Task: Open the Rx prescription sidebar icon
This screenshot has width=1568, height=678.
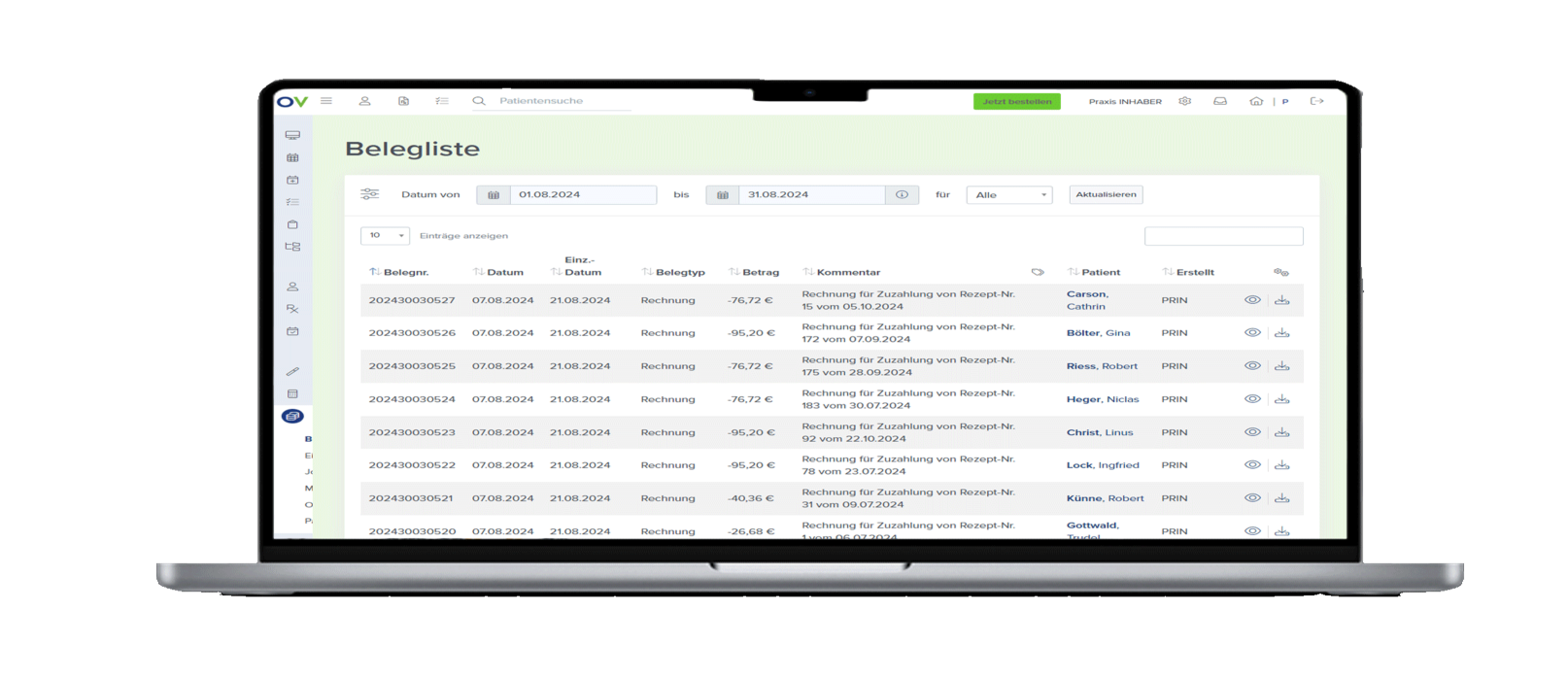Action: [292, 309]
